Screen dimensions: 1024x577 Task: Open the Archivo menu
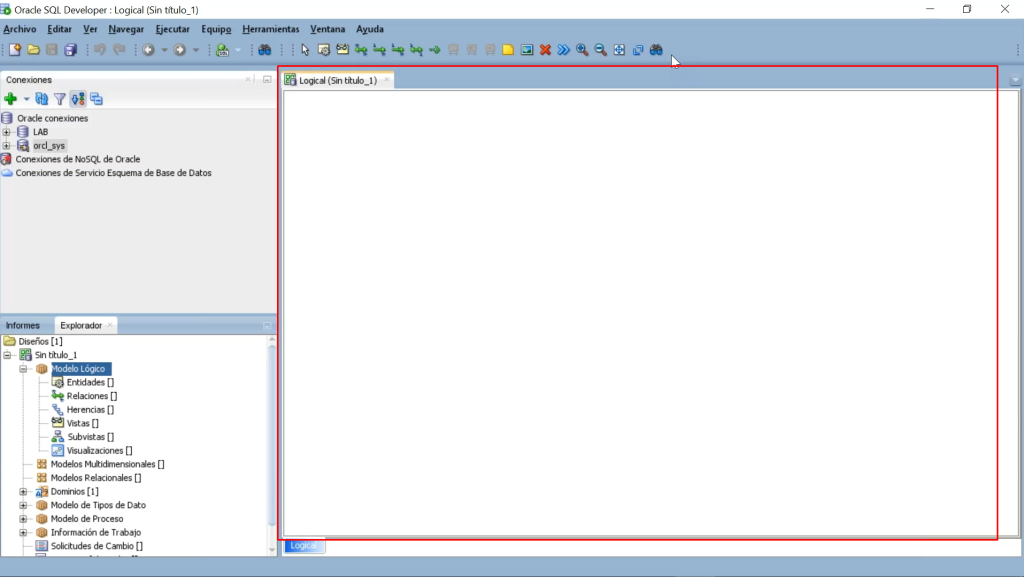tap(20, 29)
